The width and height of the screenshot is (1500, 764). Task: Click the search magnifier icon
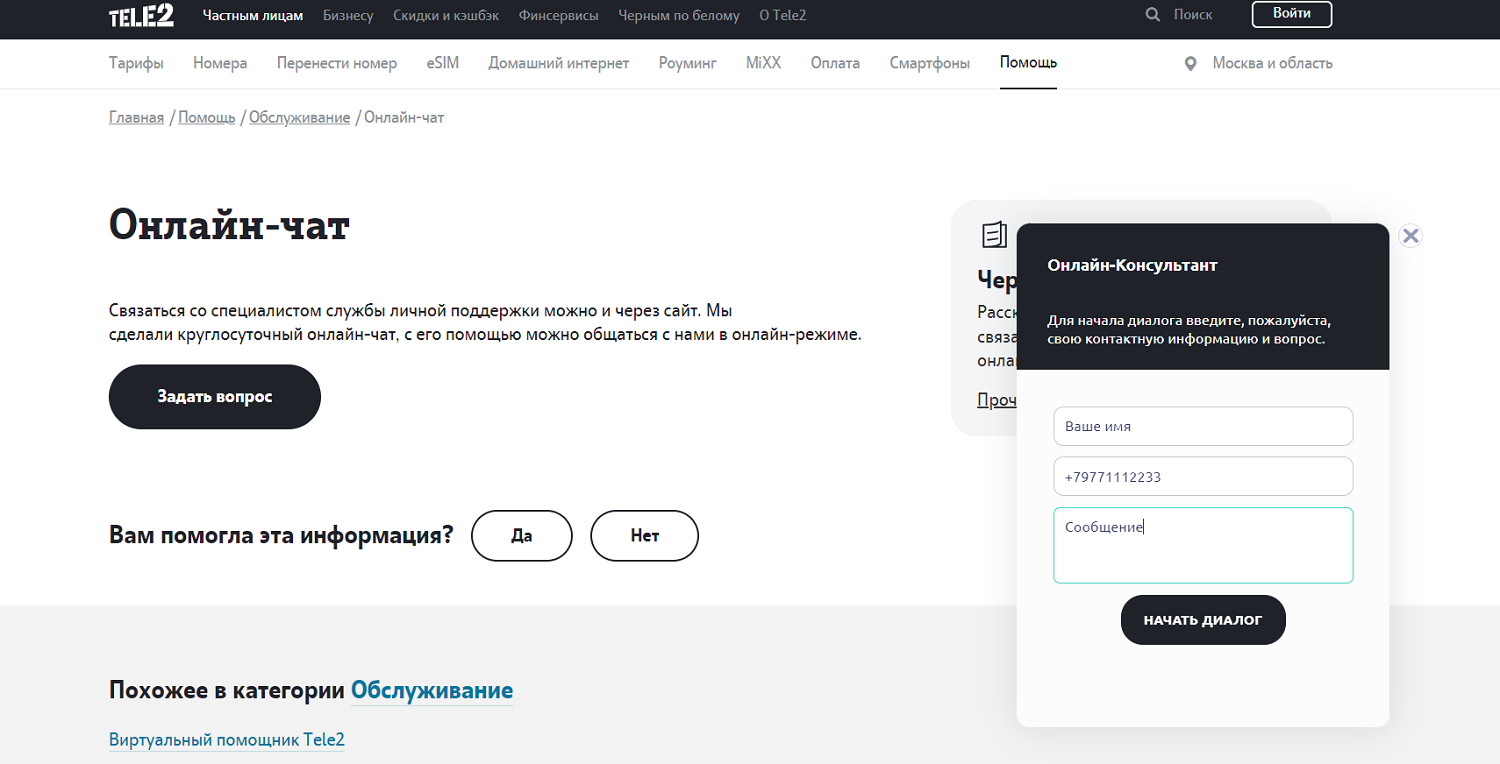coord(1153,15)
